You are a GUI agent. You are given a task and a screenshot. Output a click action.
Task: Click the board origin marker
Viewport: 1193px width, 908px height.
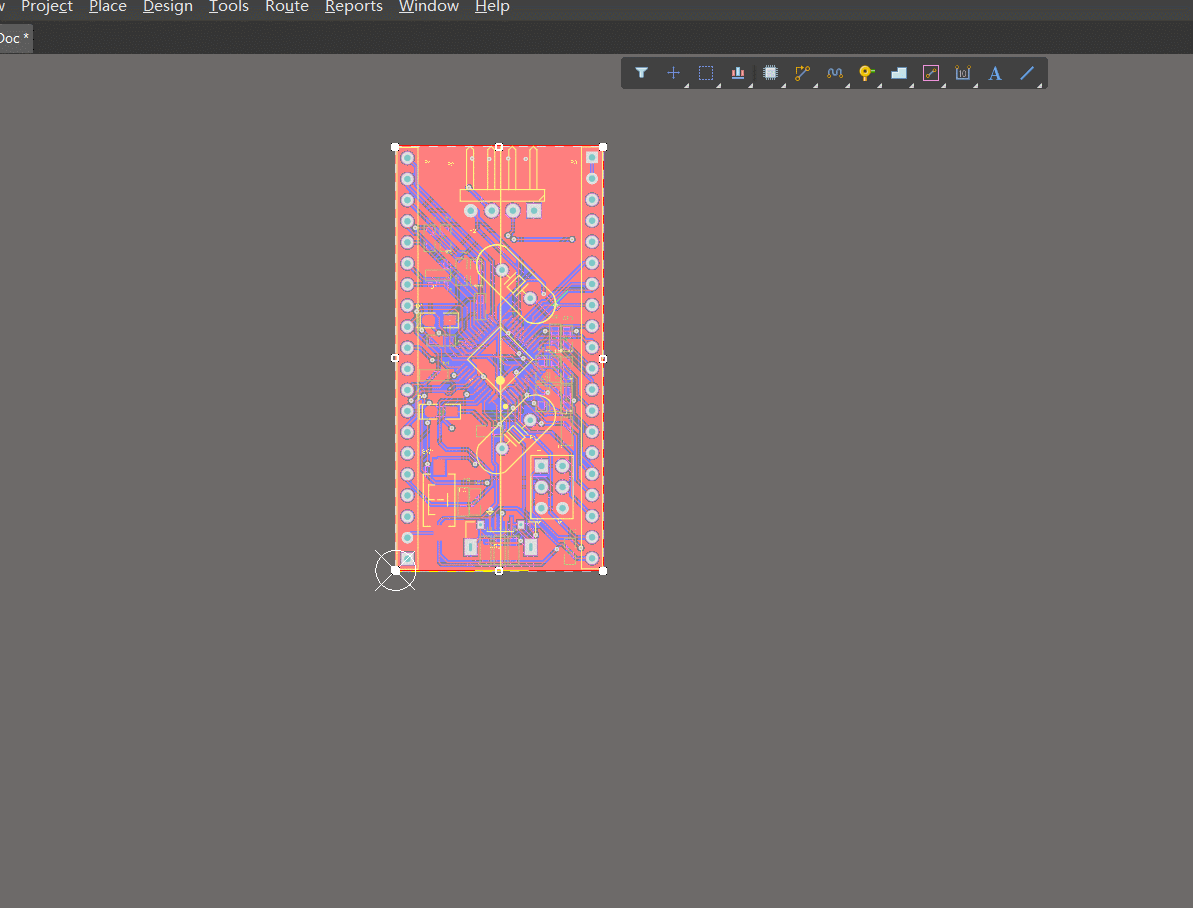[x=395, y=570]
